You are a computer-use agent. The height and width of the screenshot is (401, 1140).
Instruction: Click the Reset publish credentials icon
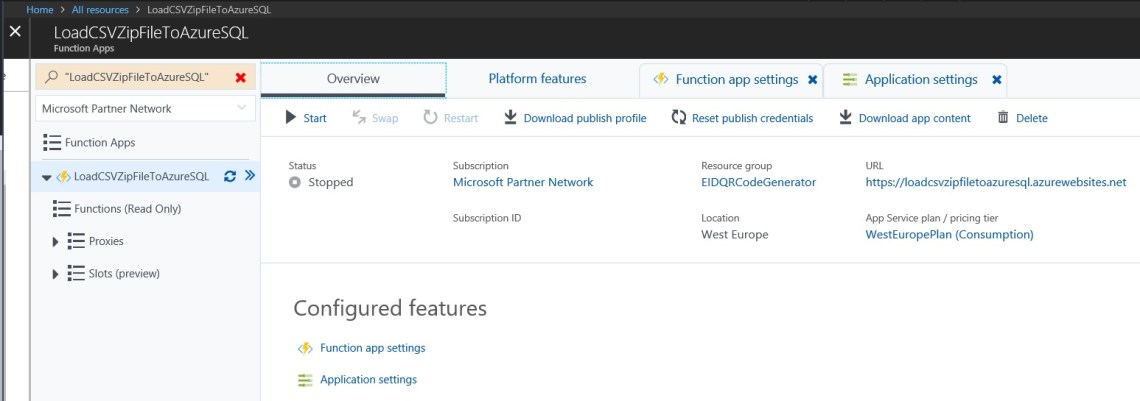click(x=679, y=118)
